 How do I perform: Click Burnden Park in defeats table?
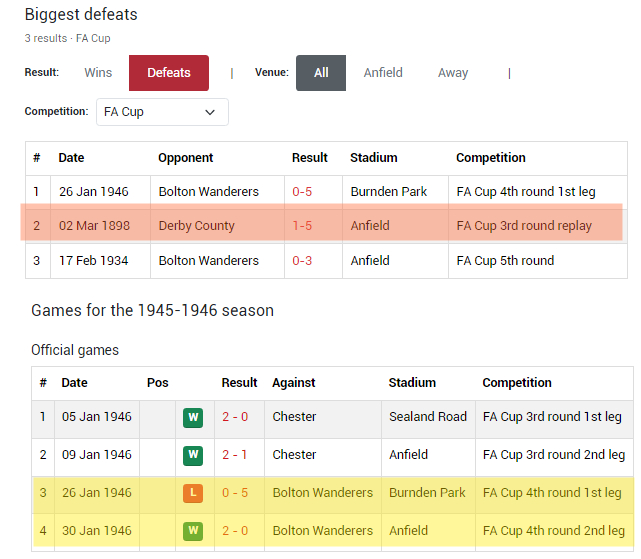tap(388, 191)
